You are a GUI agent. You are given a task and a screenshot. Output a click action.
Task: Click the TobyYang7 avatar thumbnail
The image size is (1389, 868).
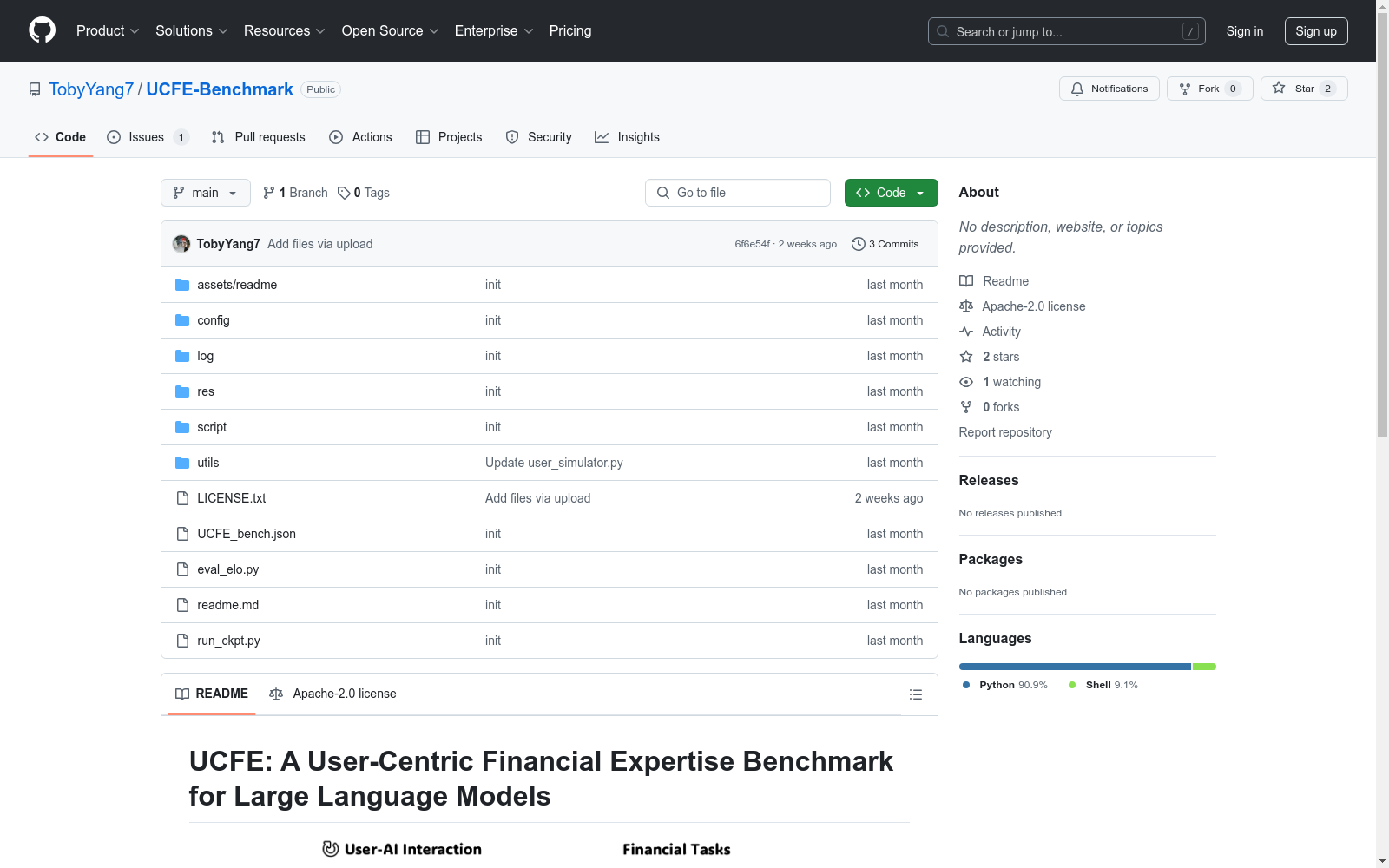pyautogui.click(x=181, y=244)
